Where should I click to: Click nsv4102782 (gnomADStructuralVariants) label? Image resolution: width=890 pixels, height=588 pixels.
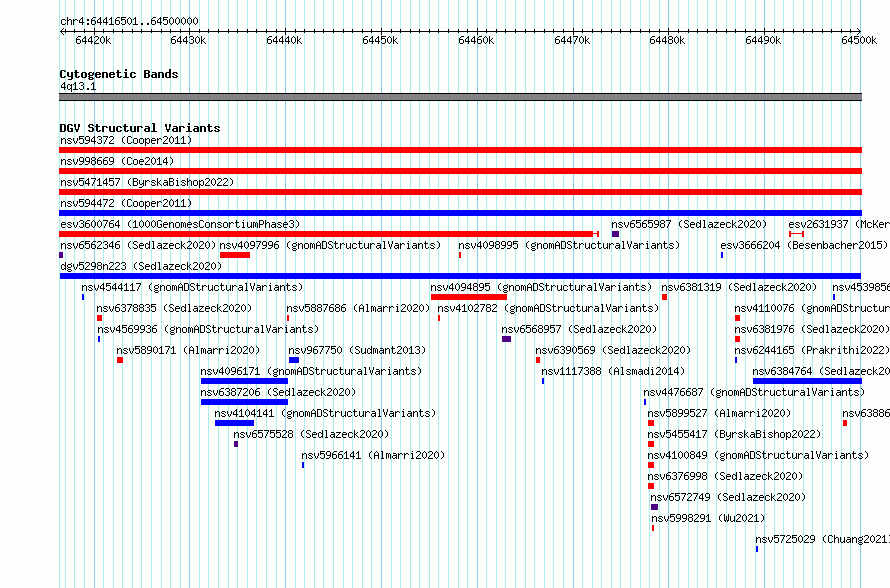tap(548, 308)
